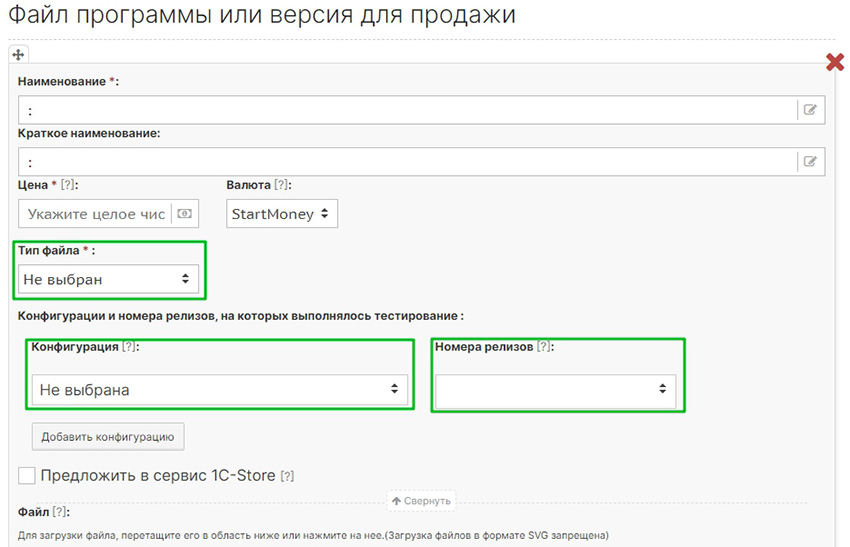Click the Добавить конфигурацию button
The image size is (850, 547).
[x=108, y=437]
